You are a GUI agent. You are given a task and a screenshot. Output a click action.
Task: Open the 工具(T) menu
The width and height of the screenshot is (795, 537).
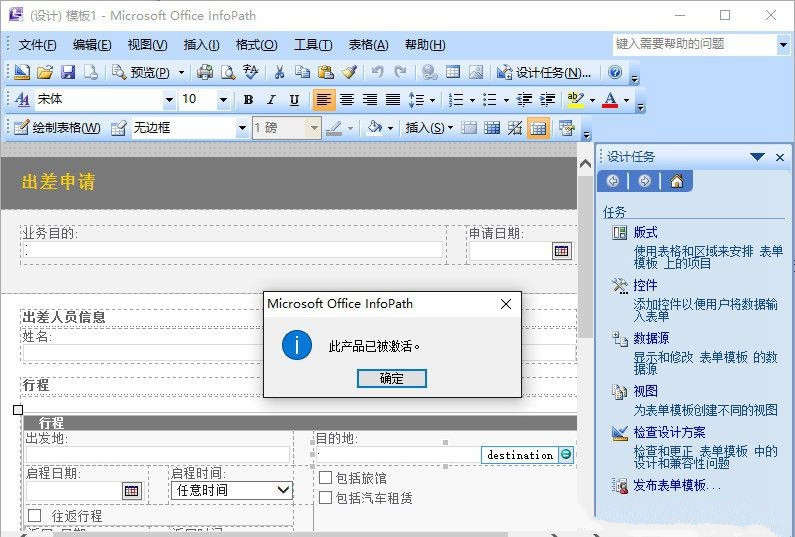(x=313, y=45)
